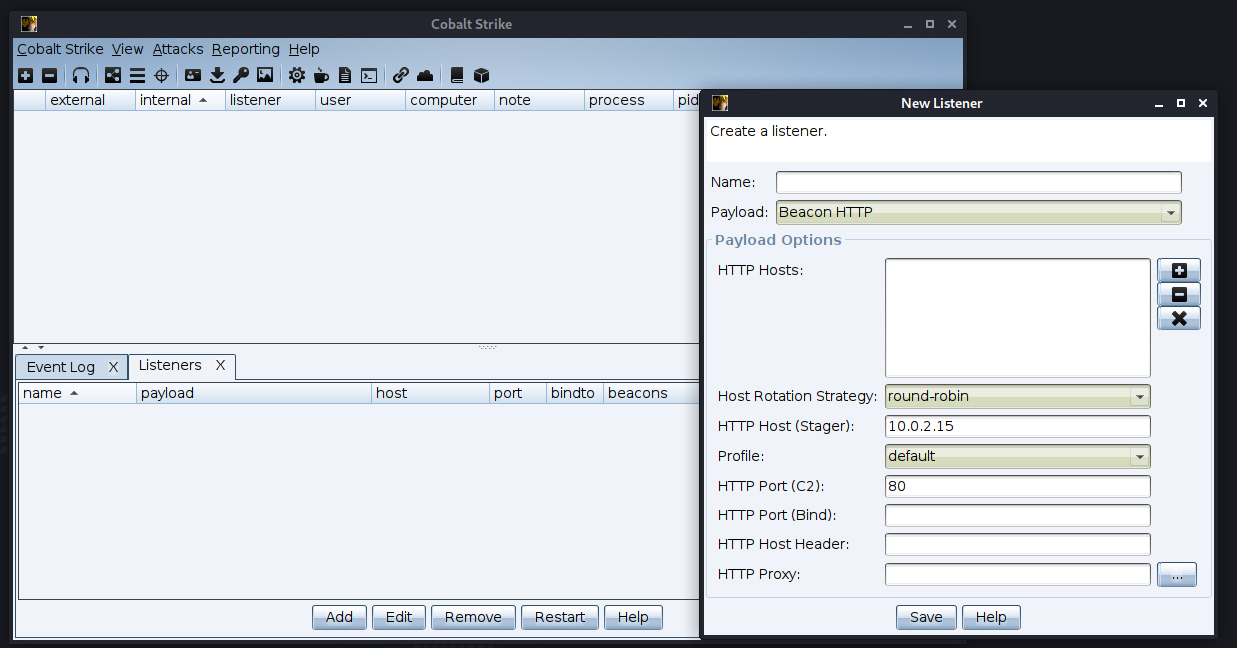Switch to the Event Log tab
Viewport: 1237px width, 648px height.
[61, 367]
